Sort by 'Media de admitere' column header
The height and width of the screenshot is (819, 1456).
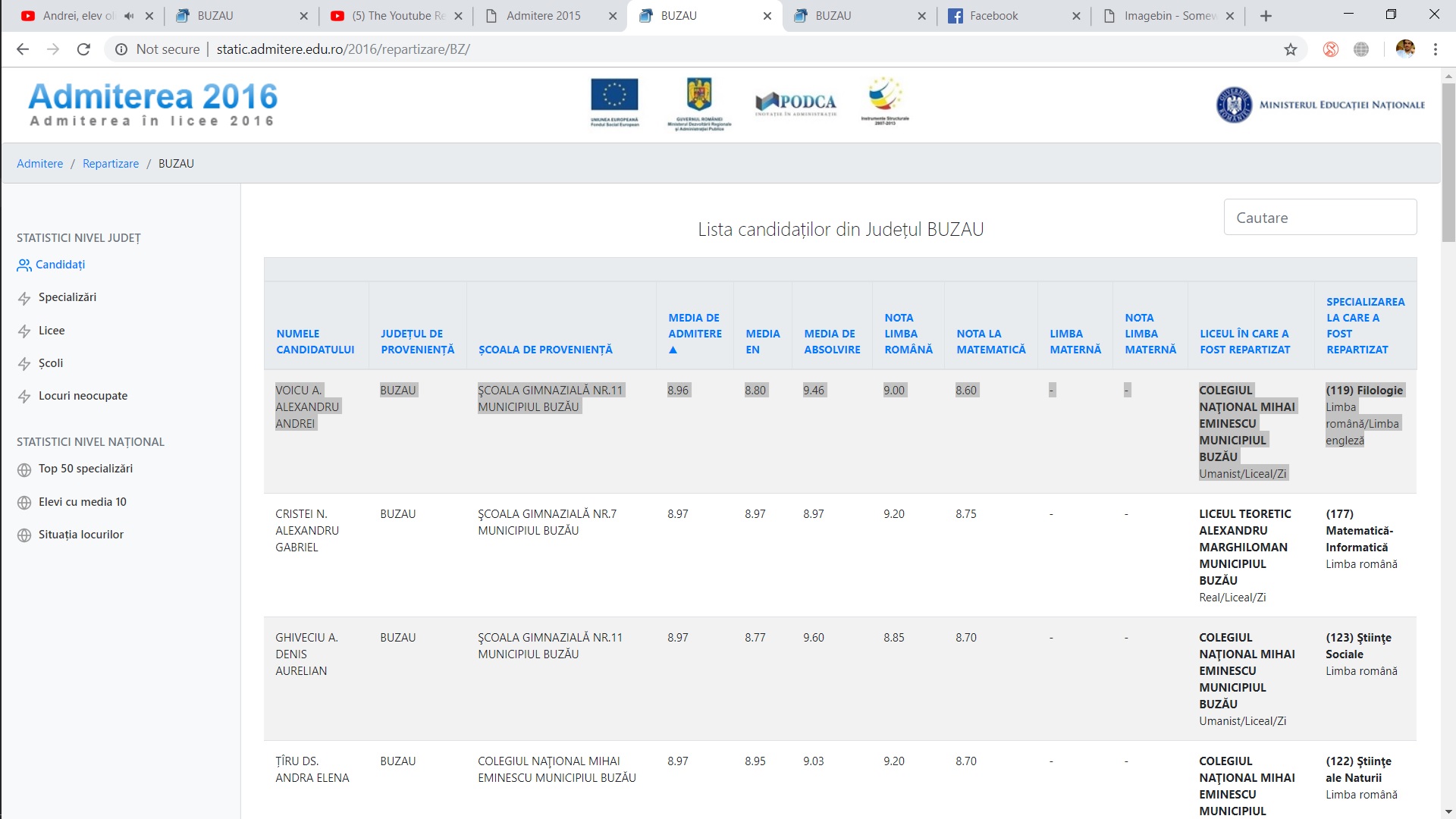click(695, 334)
